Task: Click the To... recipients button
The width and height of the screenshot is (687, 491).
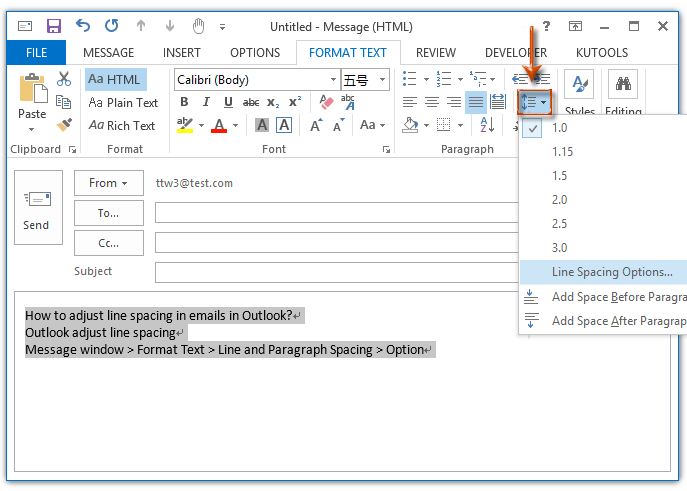Action: (108, 212)
